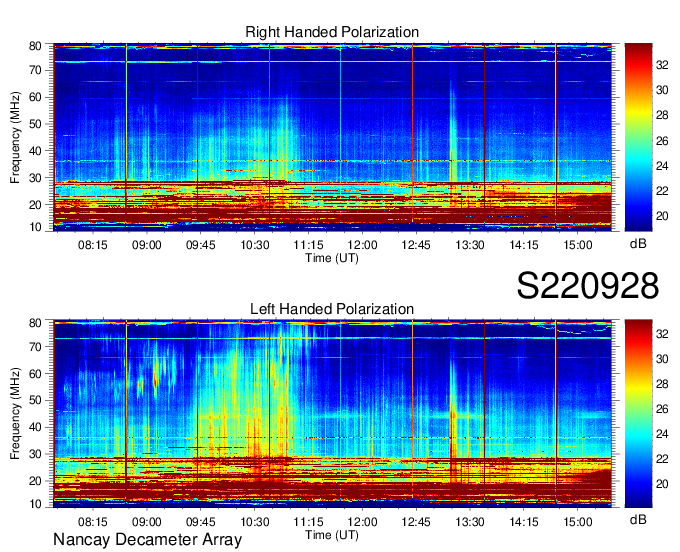Click 40 MHz tick label of Left Handed plot
The width and height of the screenshot is (680, 552).
[35, 428]
